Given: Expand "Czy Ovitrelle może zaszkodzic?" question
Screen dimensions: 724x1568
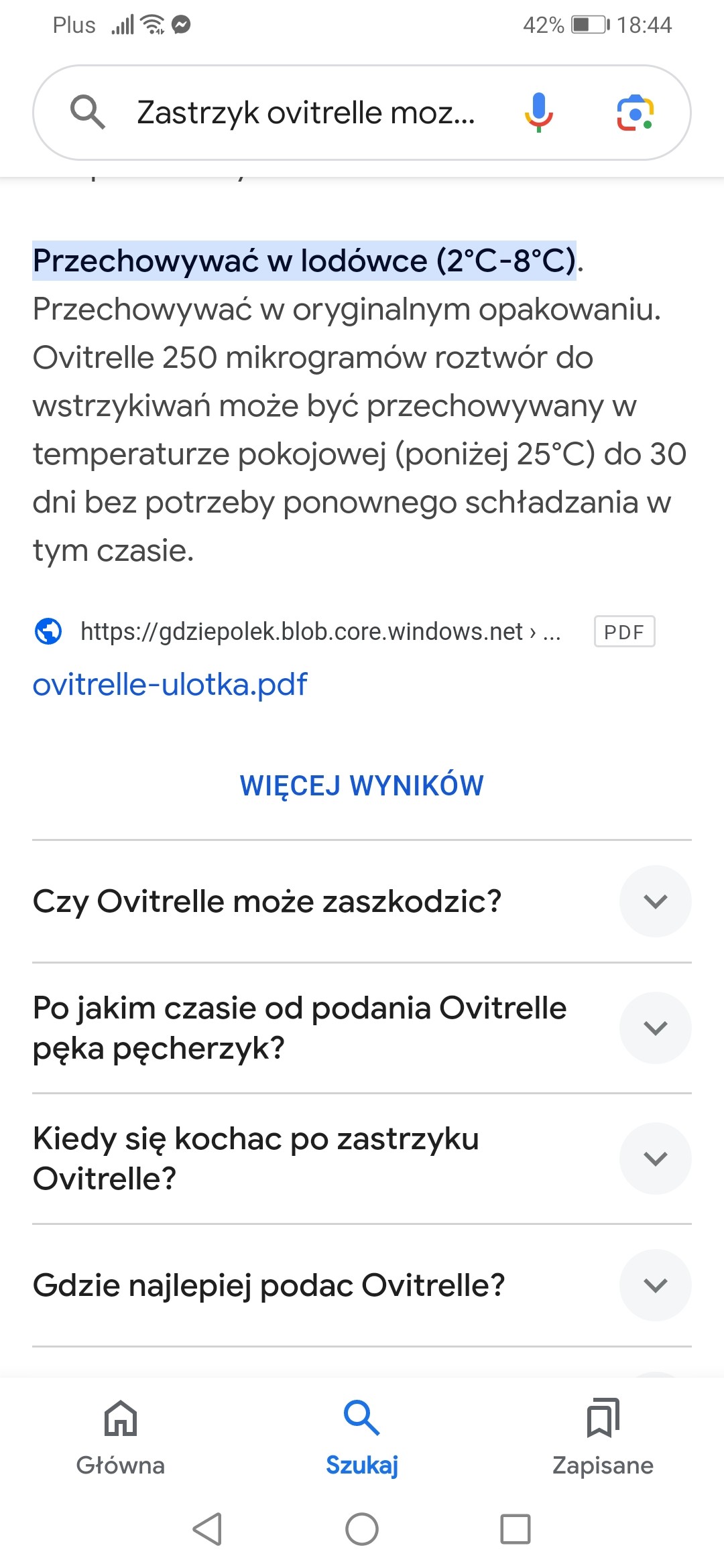Looking at the screenshot, I should click(x=655, y=901).
